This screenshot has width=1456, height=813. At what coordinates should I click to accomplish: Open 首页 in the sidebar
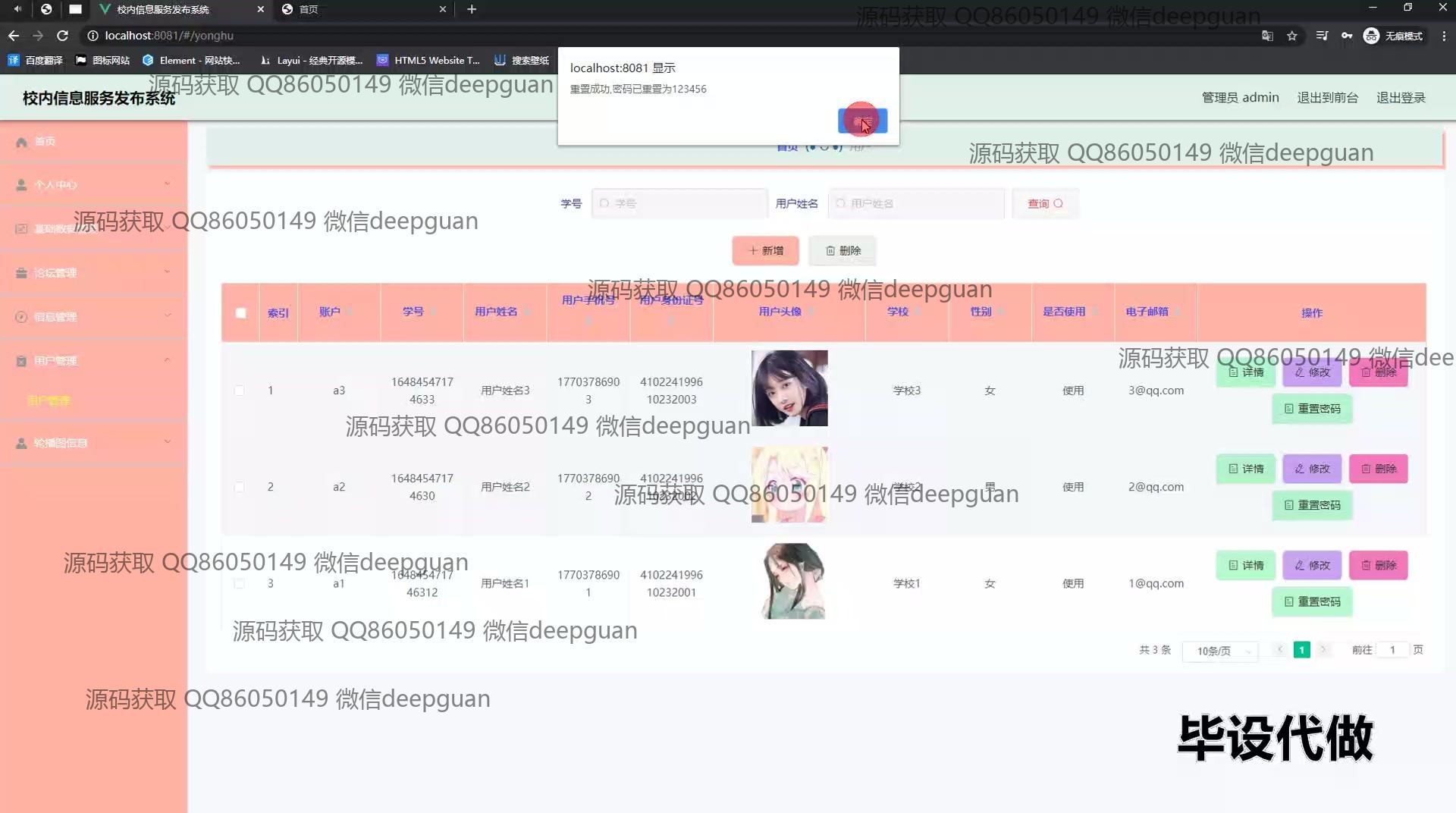tap(93, 142)
